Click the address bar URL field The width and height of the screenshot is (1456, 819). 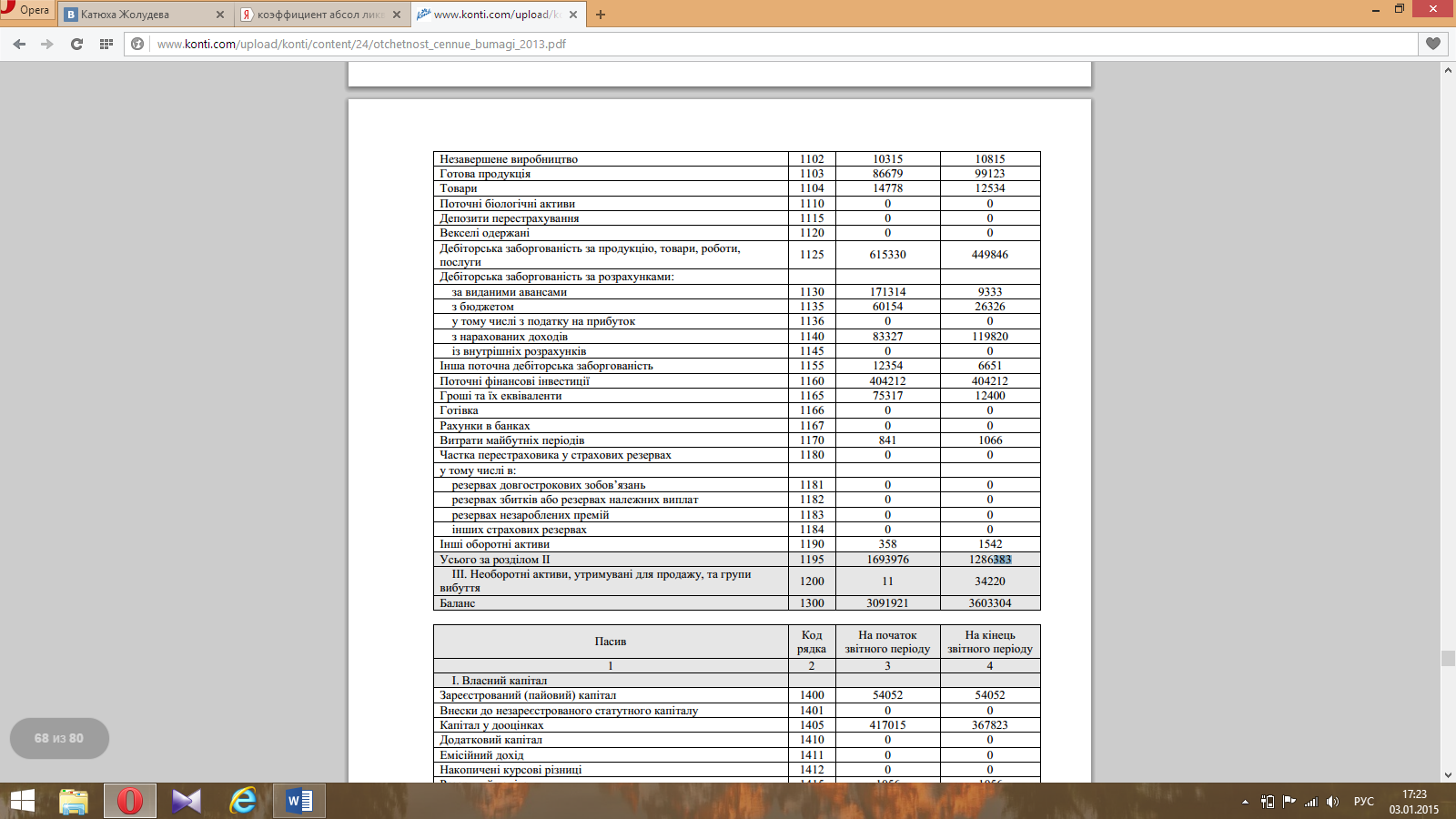[x=783, y=44]
